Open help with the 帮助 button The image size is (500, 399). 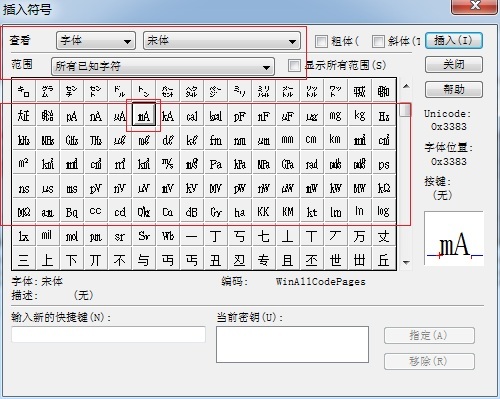454,89
